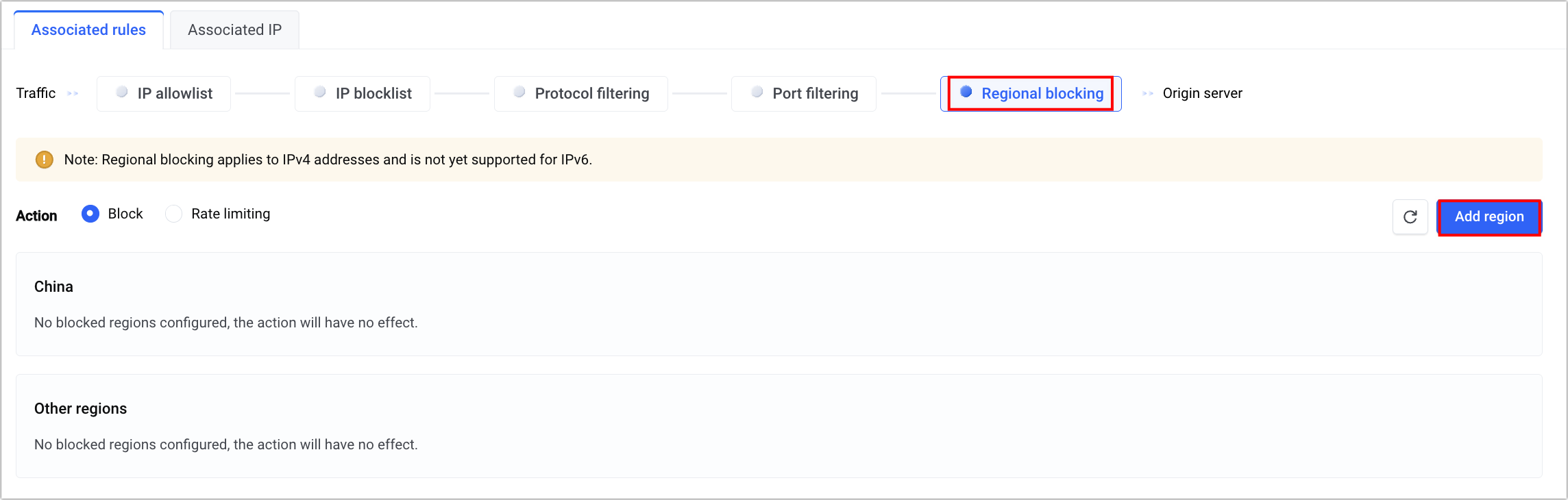Click the IP allowlist step dot
Image resolution: width=1568 pixels, height=500 pixels.
(x=122, y=92)
